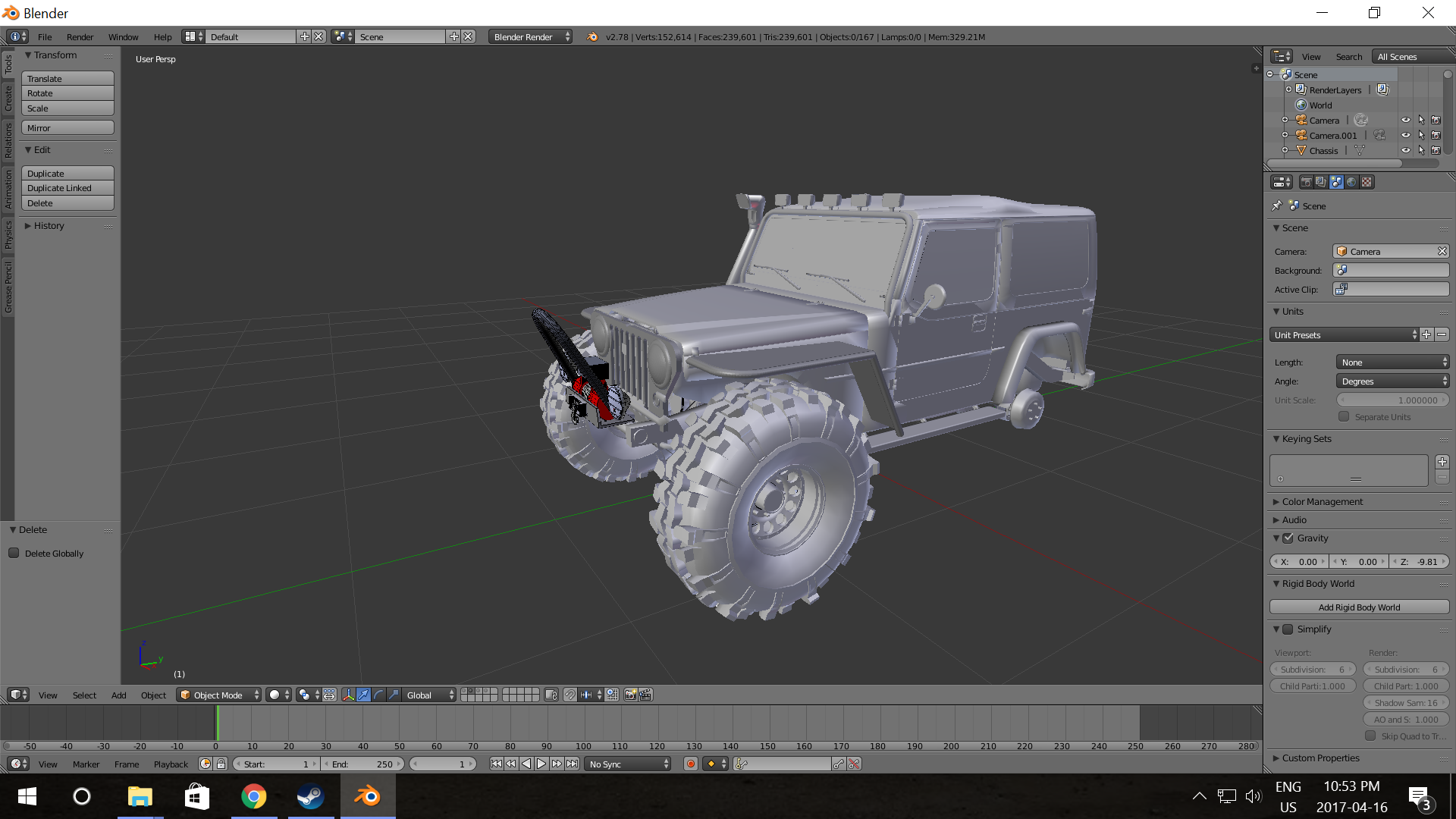Click the viewport Subdivision slider
Viewport: 1456px width, 819px height.
(x=1312, y=669)
